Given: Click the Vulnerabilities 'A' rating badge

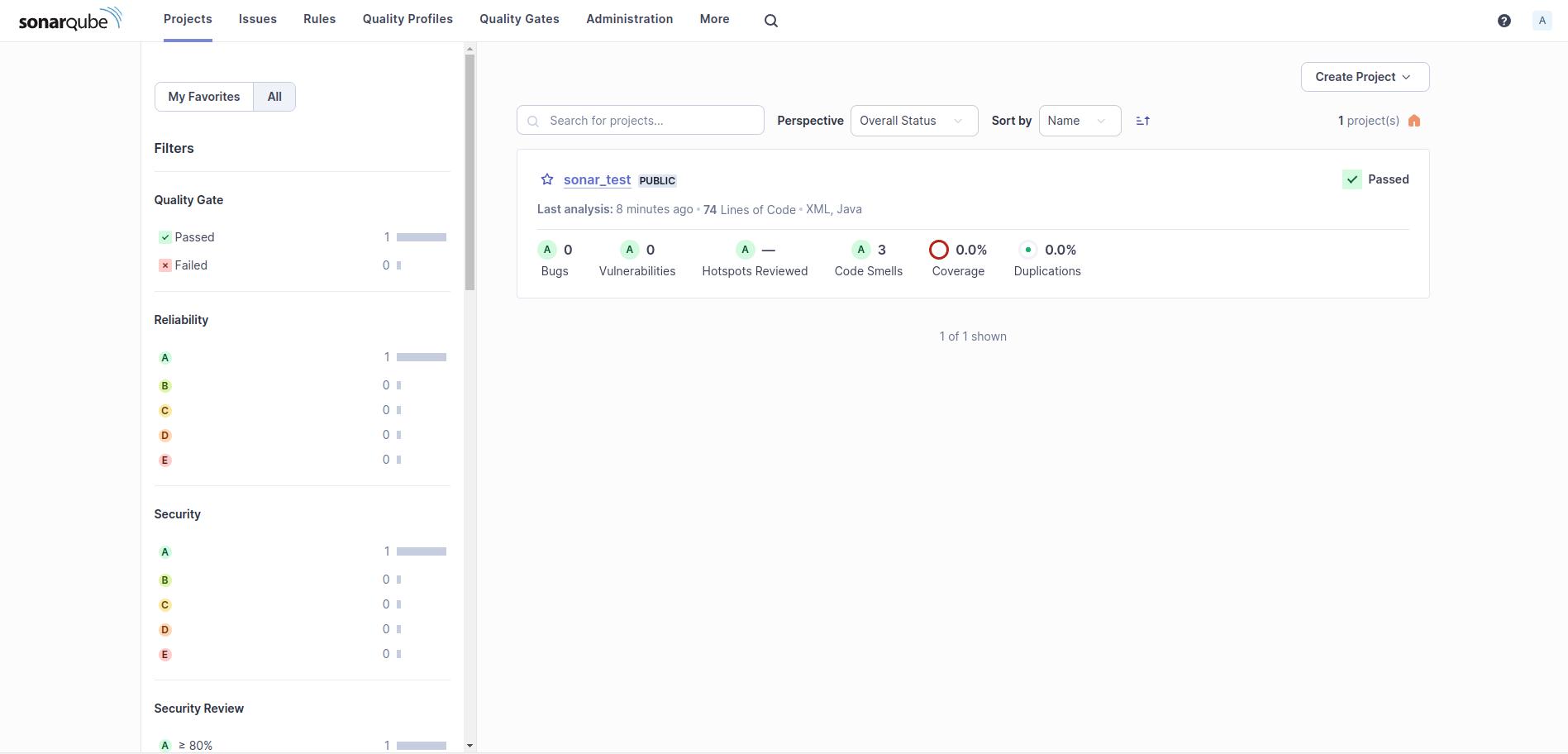Looking at the screenshot, I should [630, 250].
